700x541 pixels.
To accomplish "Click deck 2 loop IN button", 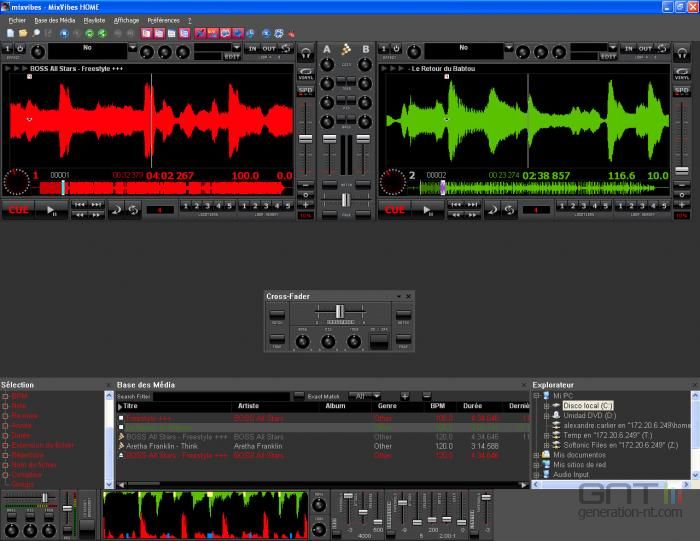I will 629,48.
